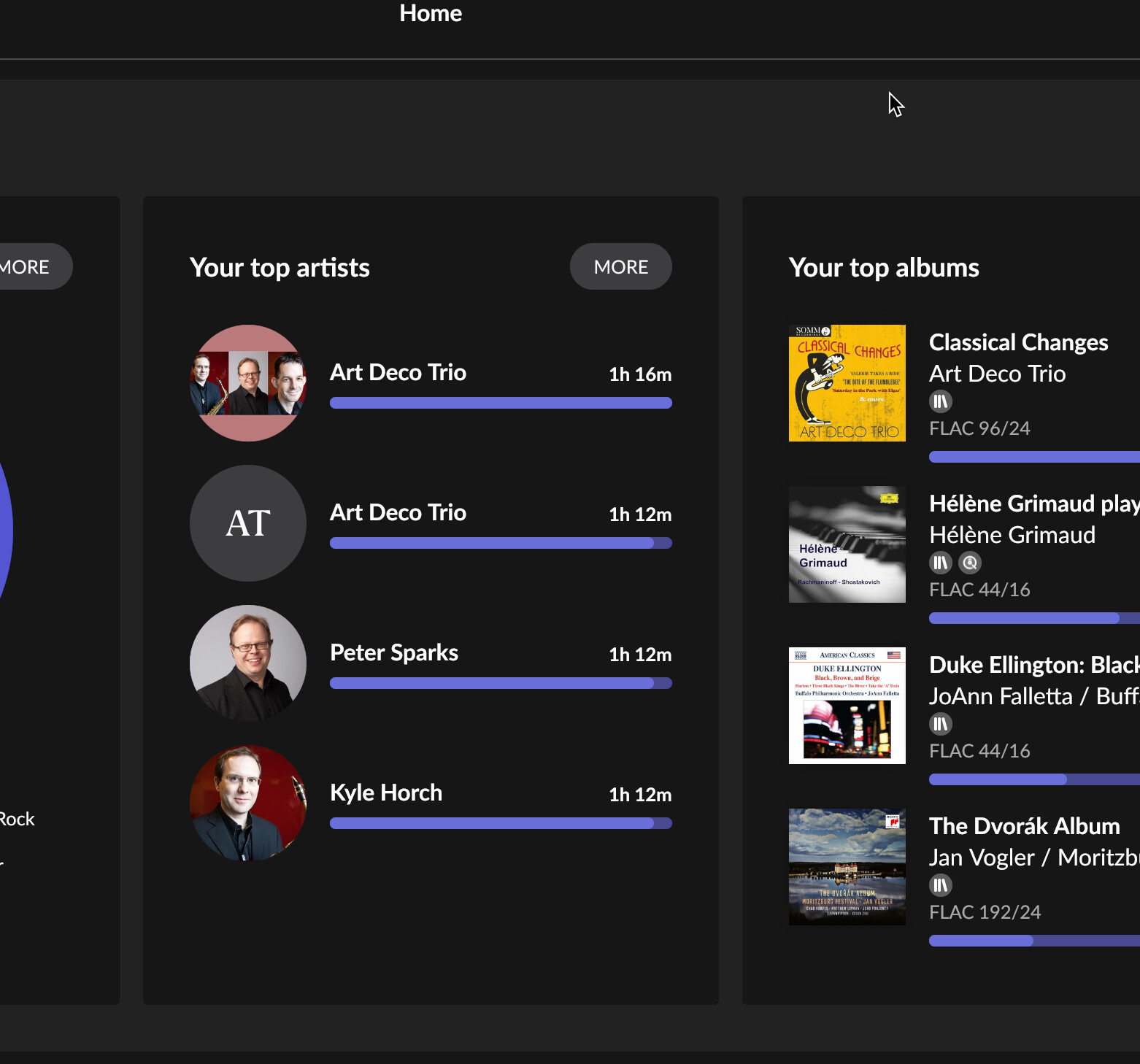Click MORE in Your top artists
Viewport: 1140px width, 1064px height.
pos(620,267)
